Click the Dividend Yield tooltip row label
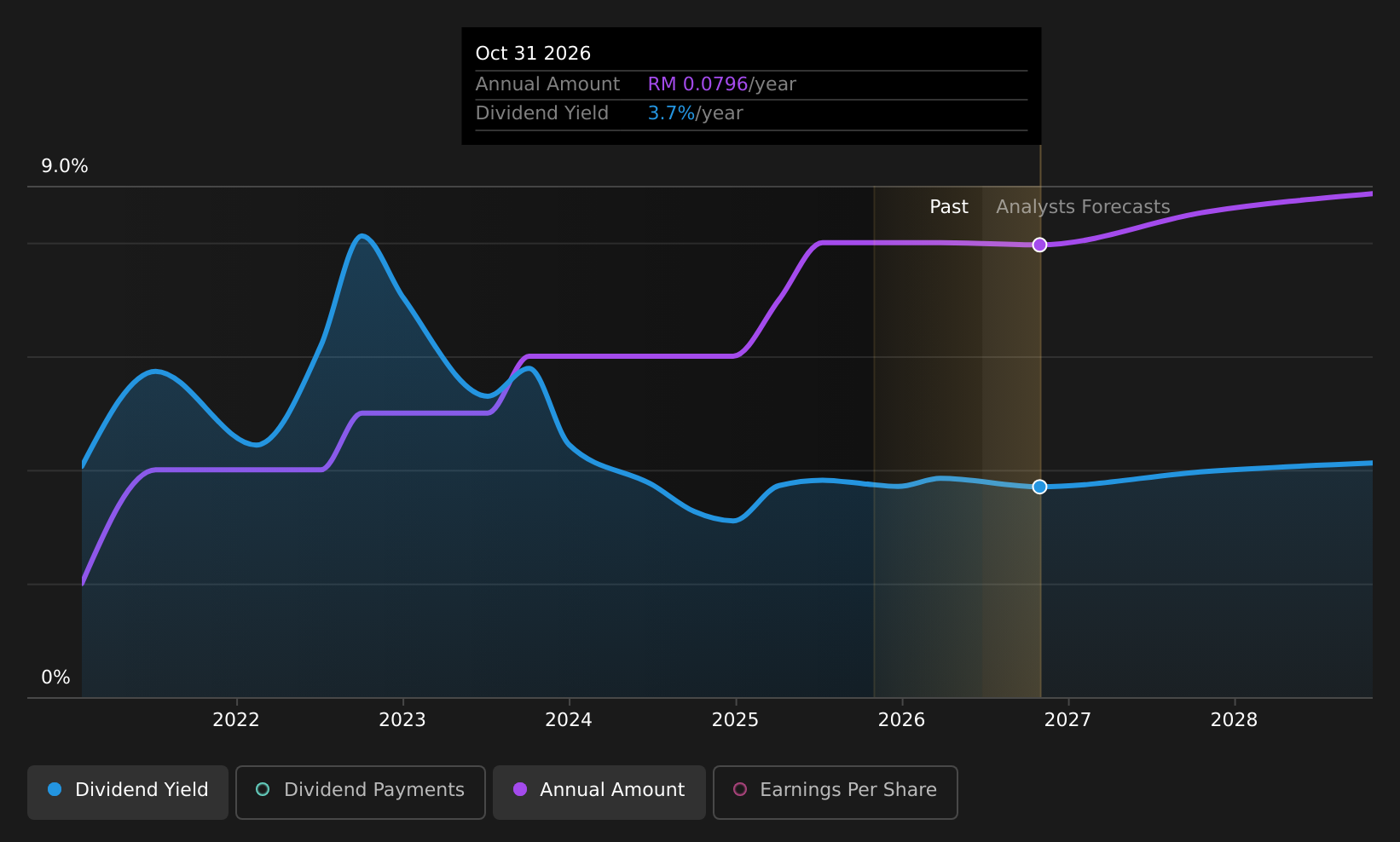1400x842 pixels. tap(541, 113)
